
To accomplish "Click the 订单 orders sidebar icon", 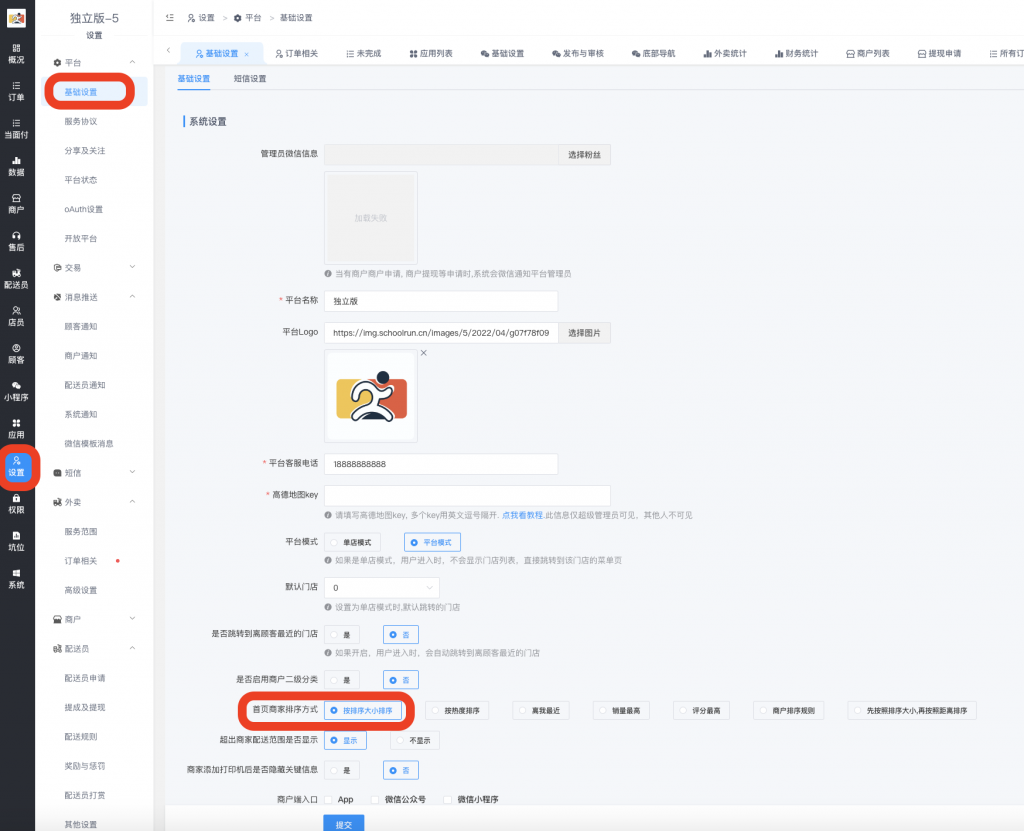I will (x=16, y=91).
